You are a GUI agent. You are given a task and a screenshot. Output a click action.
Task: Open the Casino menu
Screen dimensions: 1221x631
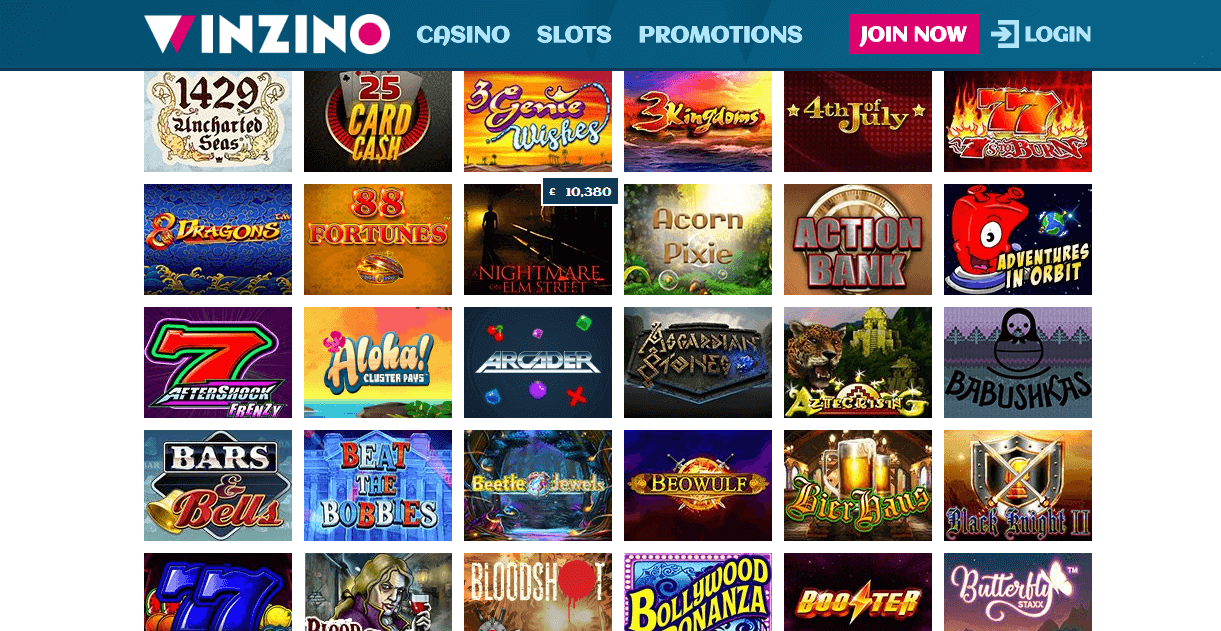[x=463, y=35]
